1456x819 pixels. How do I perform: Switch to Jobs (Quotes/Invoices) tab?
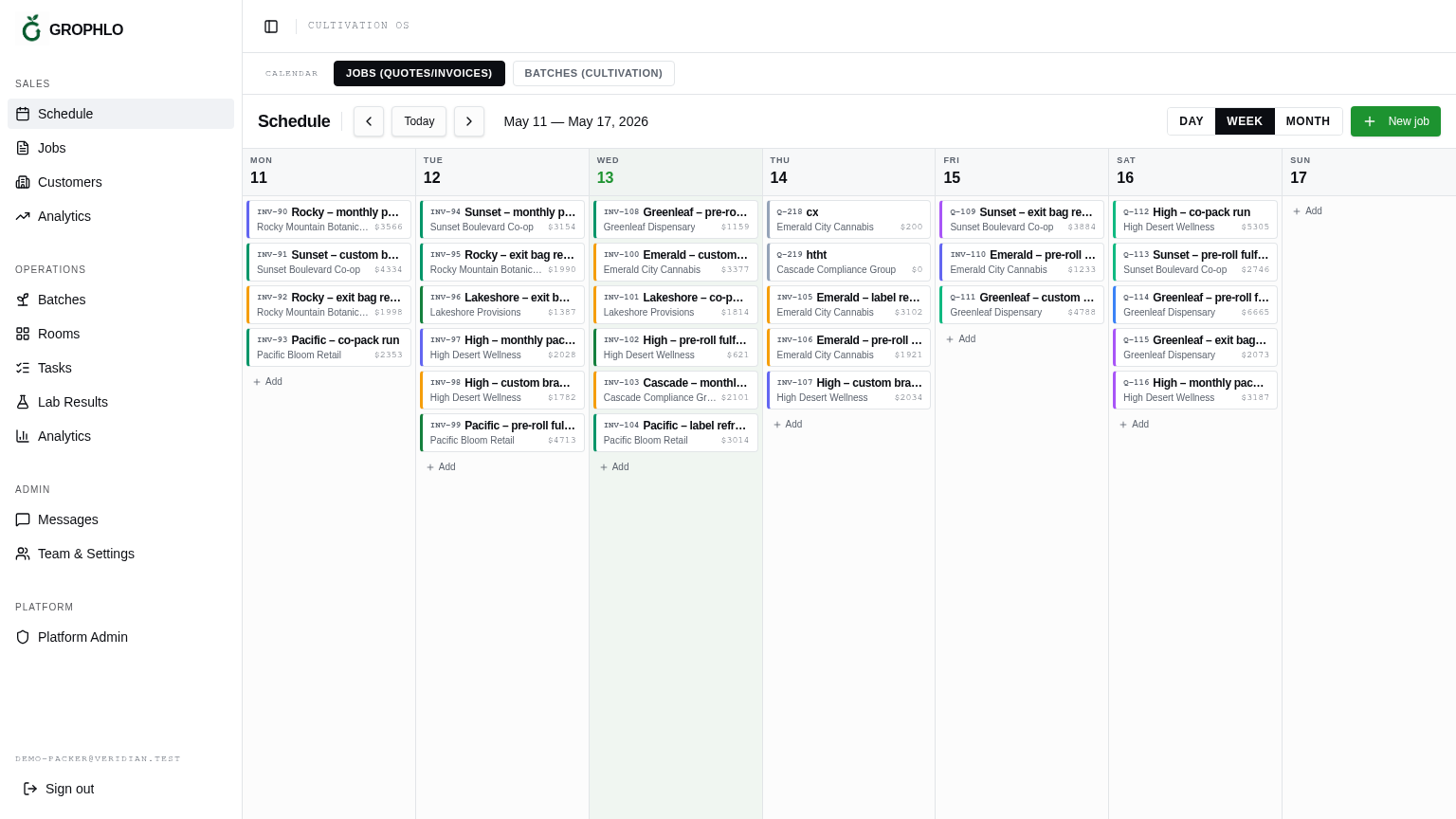click(x=419, y=73)
